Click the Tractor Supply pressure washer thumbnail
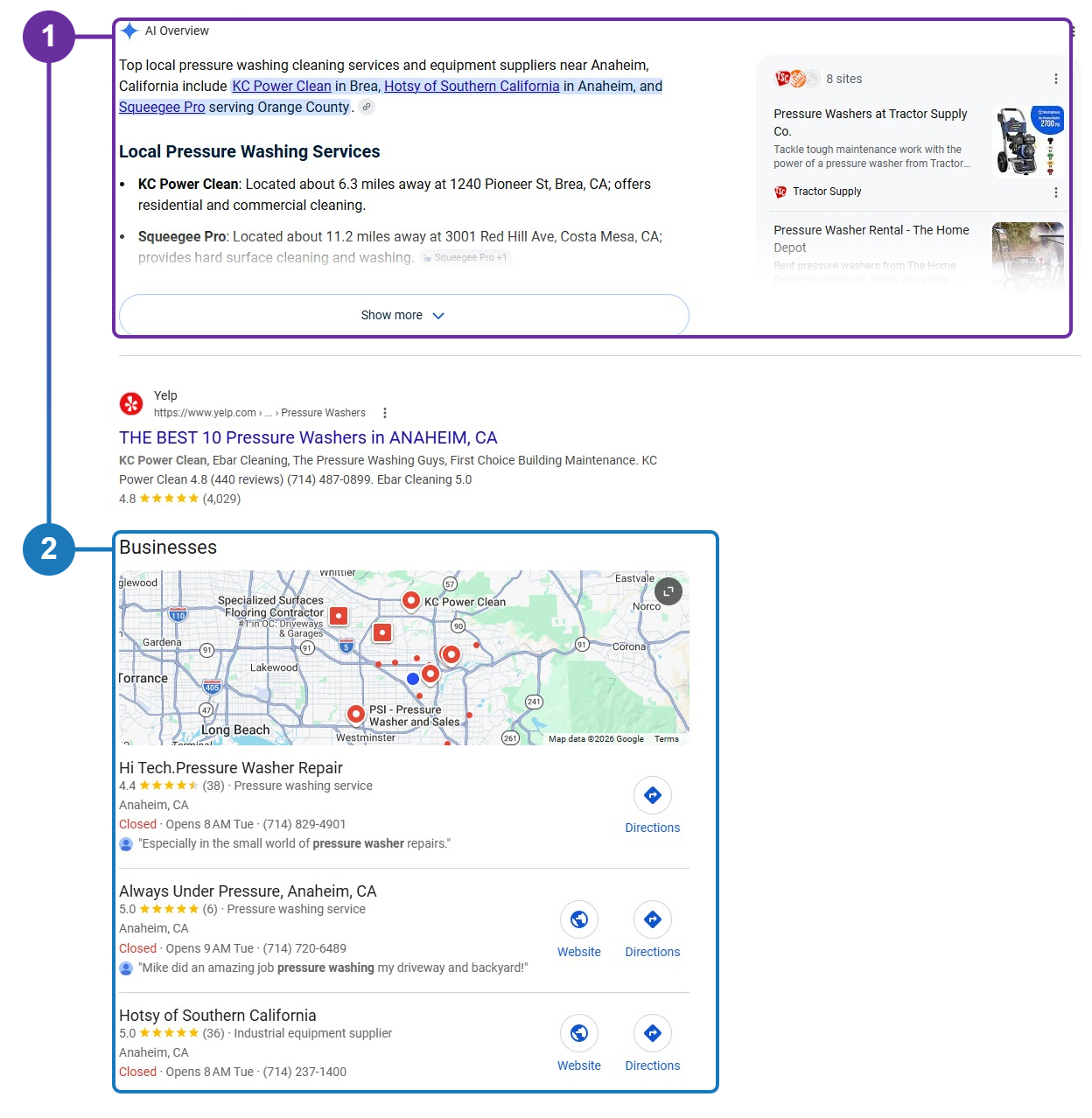The height and width of the screenshot is (1118, 1092). coord(1030,141)
